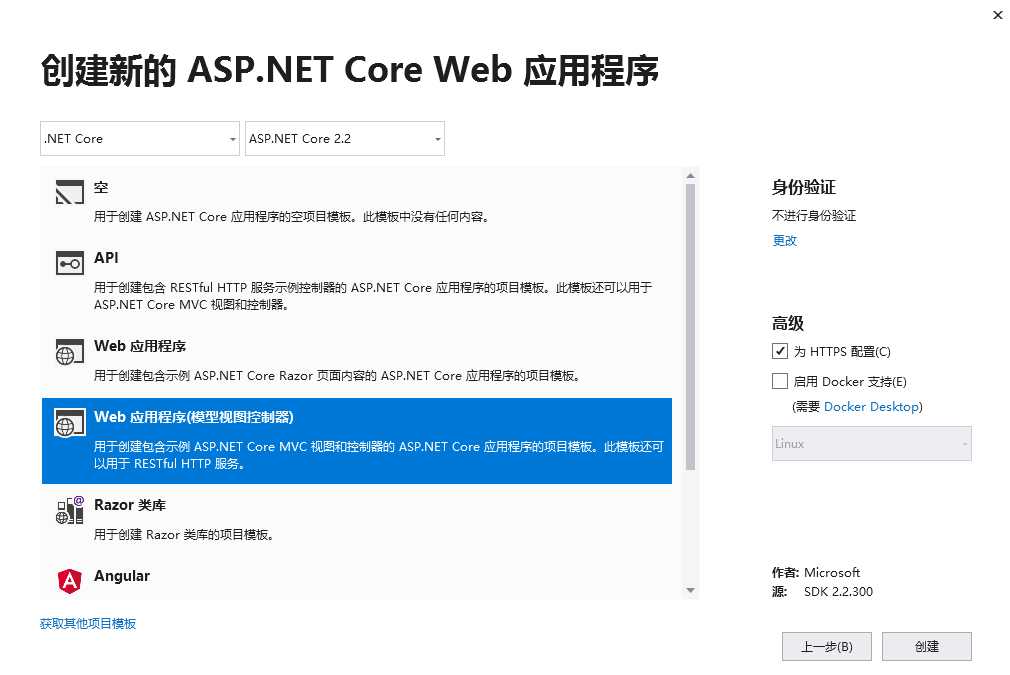Viewport: 1010px width, 675px height.
Task: Click the Angular logo icon
Action: pyautogui.click(x=70, y=581)
